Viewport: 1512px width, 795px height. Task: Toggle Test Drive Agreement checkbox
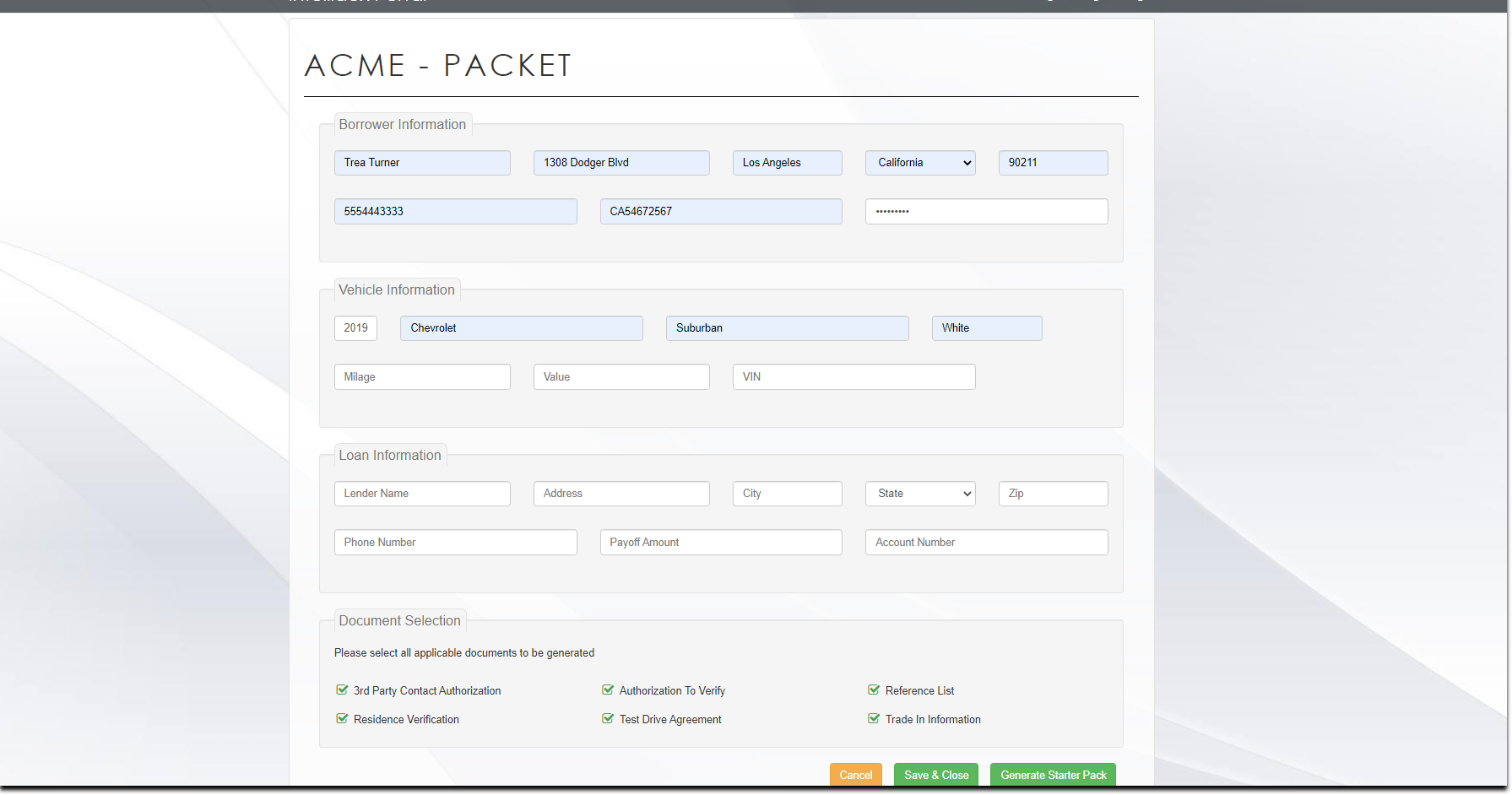click(x=608, y=719)
